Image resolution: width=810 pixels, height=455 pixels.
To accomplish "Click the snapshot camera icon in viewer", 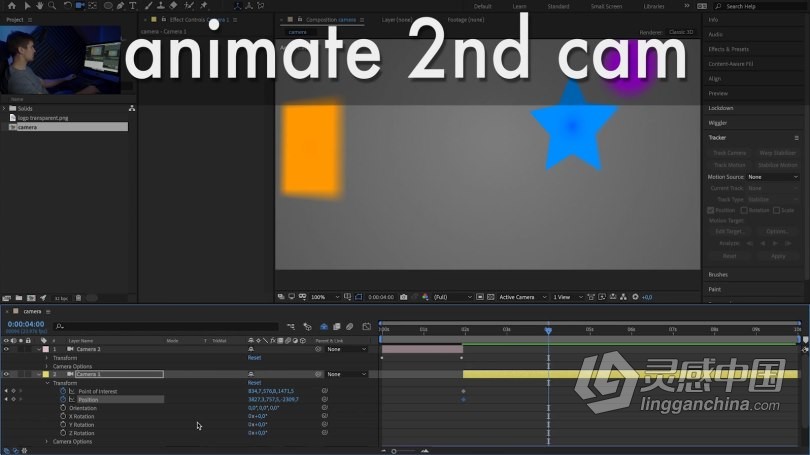I will pos(403,297).
